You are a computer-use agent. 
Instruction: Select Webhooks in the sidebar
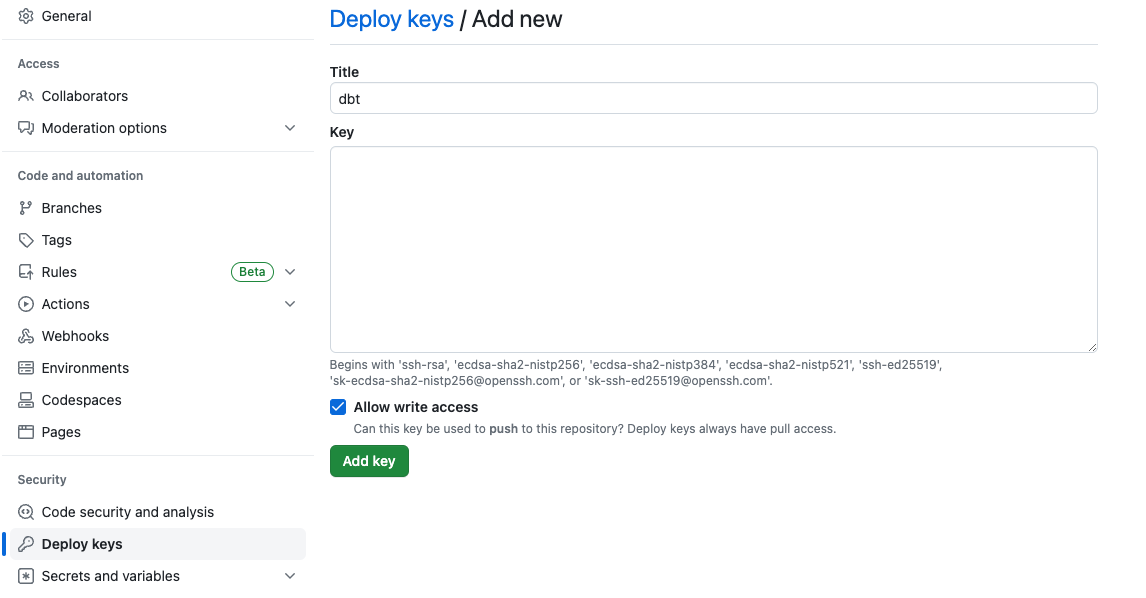[x=75, y=336]
